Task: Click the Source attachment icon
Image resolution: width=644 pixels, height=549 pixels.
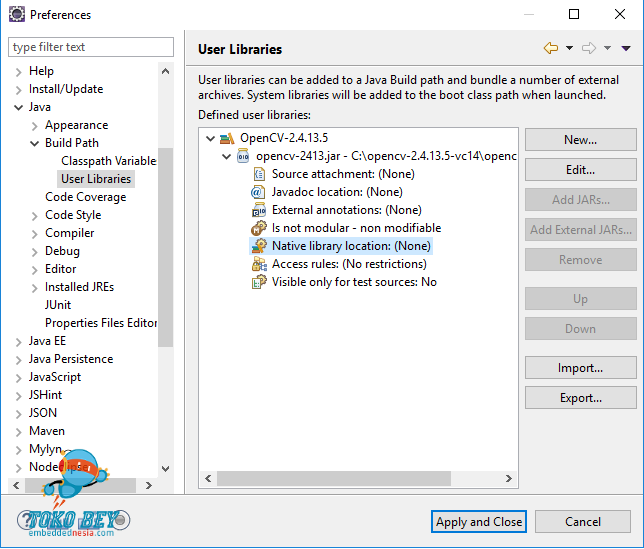Action: tap(259, 174)
